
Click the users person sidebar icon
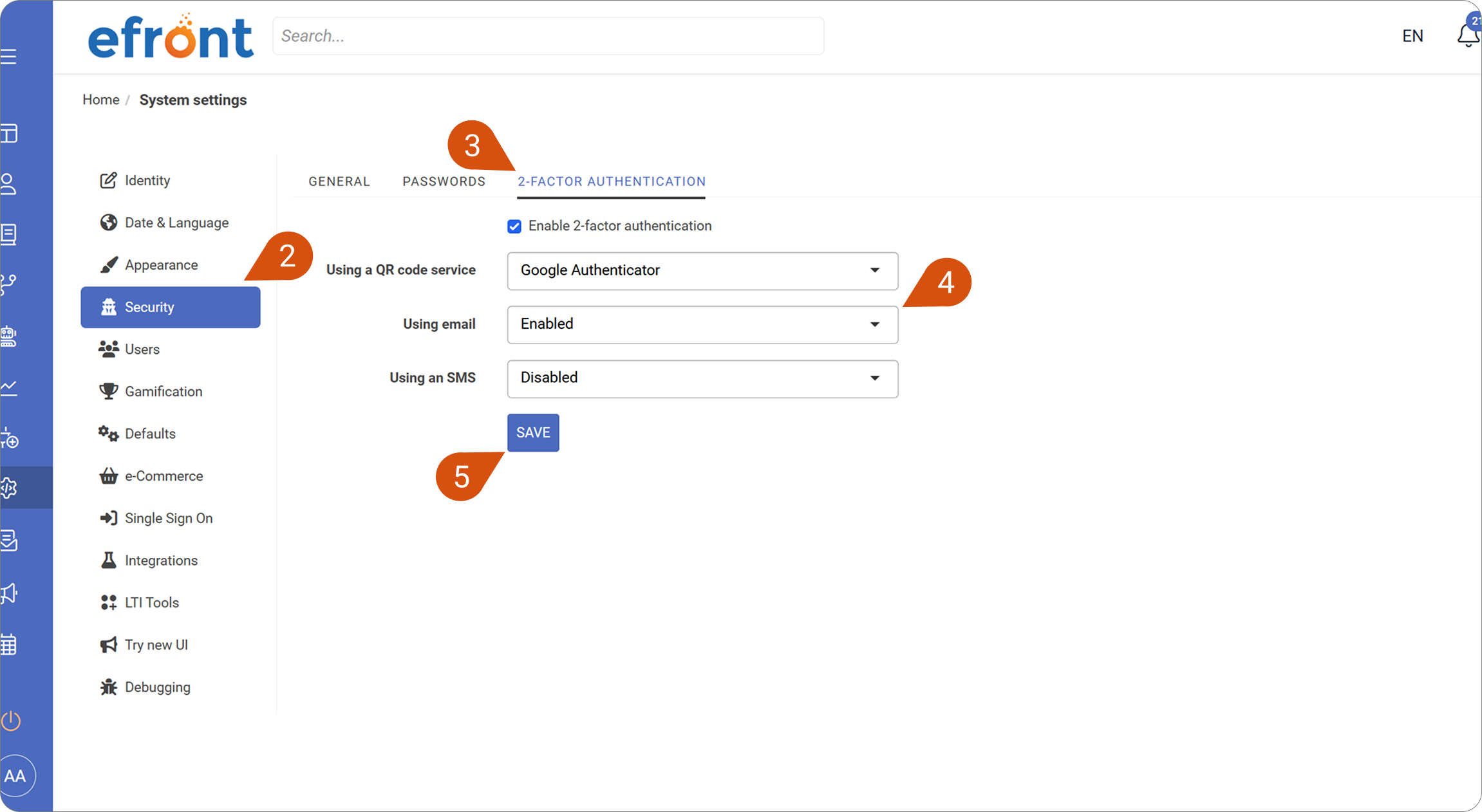point(9,184)
